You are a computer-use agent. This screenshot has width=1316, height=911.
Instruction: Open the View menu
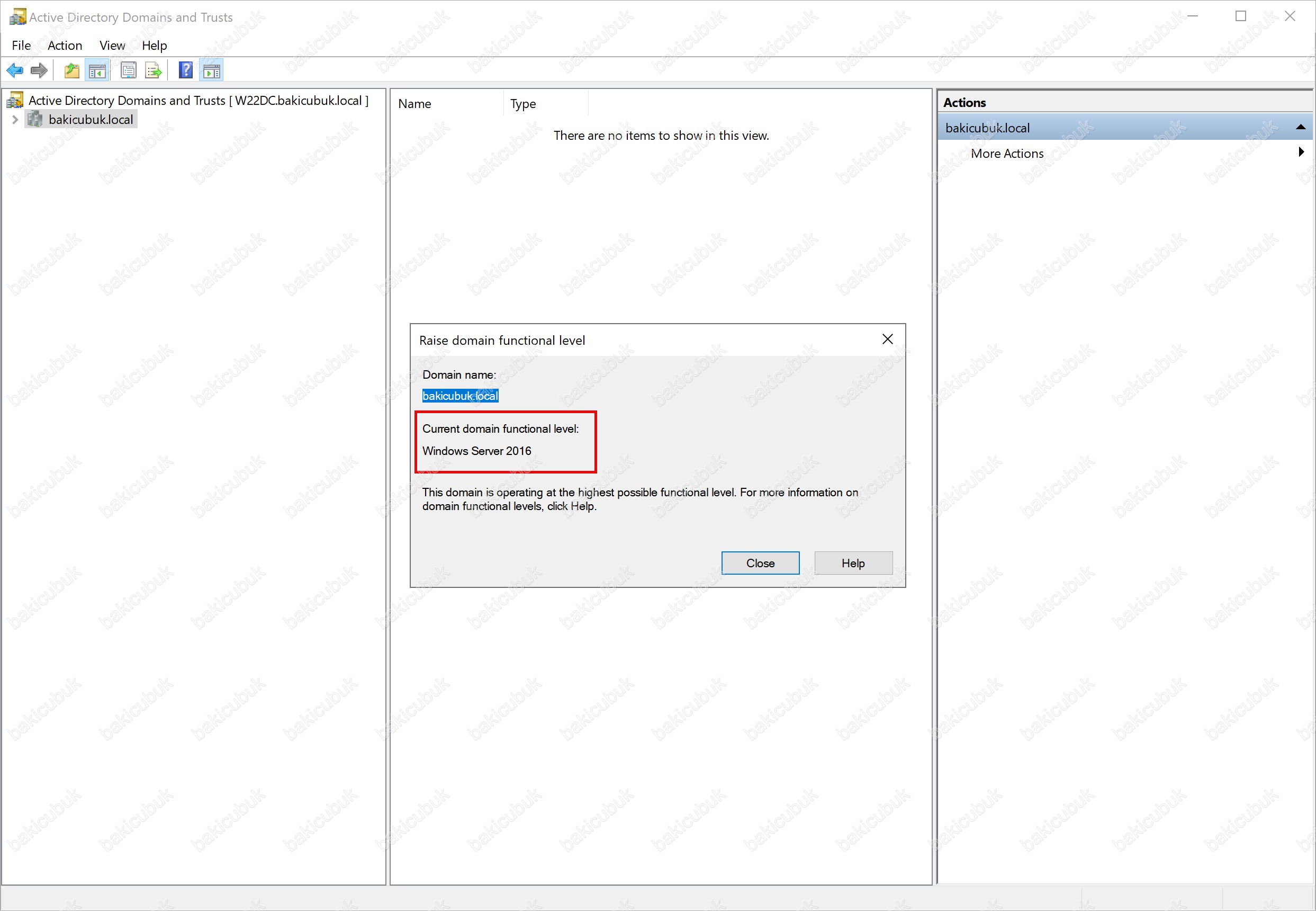coord(112,45)
